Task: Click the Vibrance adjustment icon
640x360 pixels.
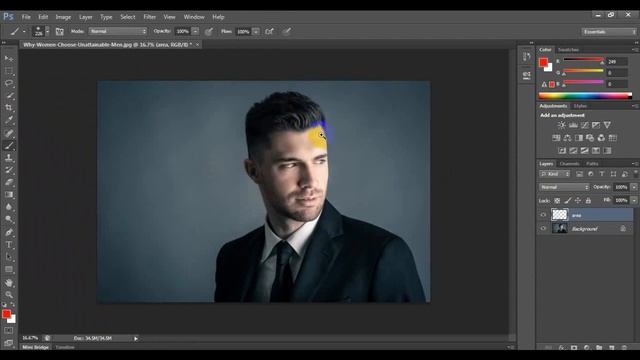Action: click(x=607, y=125)
